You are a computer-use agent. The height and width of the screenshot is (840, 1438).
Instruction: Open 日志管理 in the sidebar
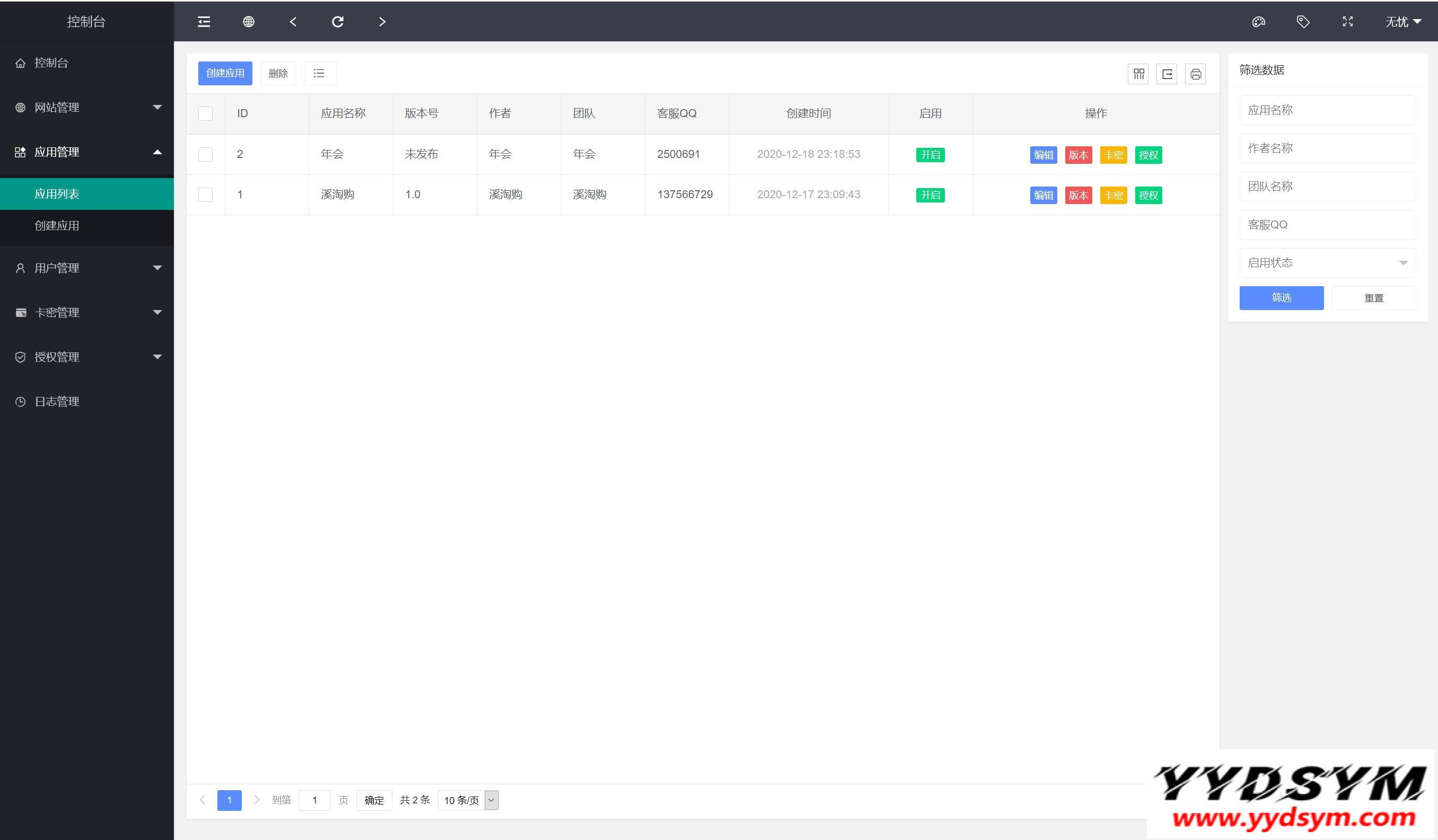(x=57, y=402)
